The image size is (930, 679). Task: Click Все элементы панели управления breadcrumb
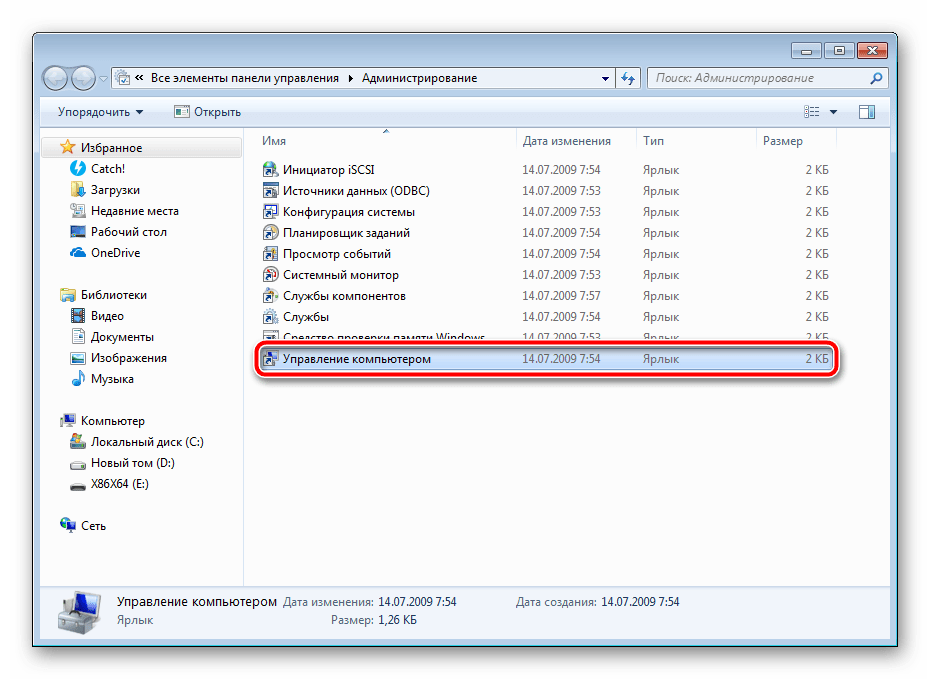tap(245, 78)
